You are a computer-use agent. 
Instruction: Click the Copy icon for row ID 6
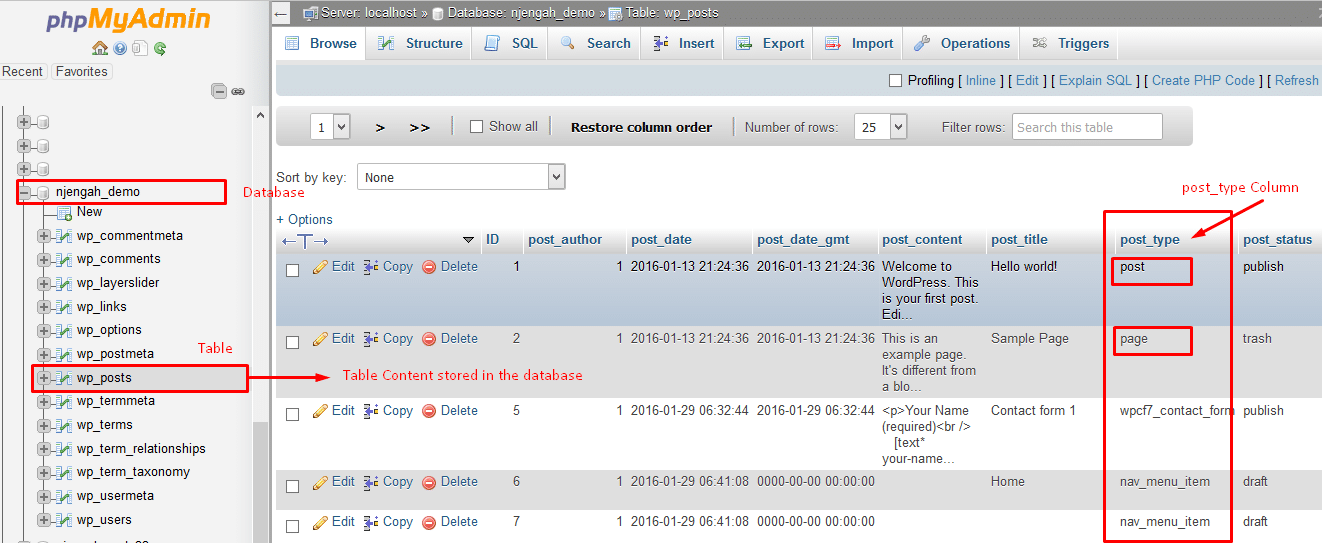tap(371, 482)
